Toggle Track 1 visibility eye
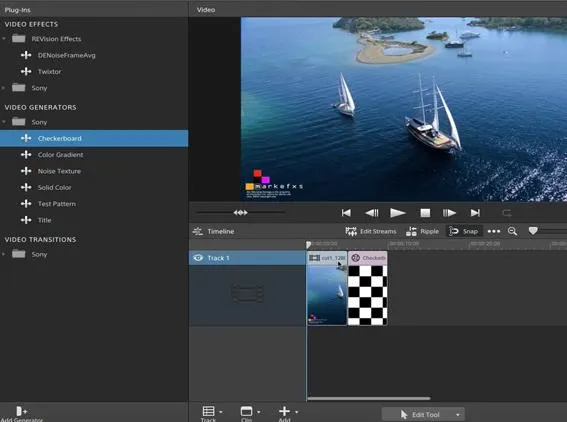The width and height of the screenshot is (567, 422). coord(198,258)
